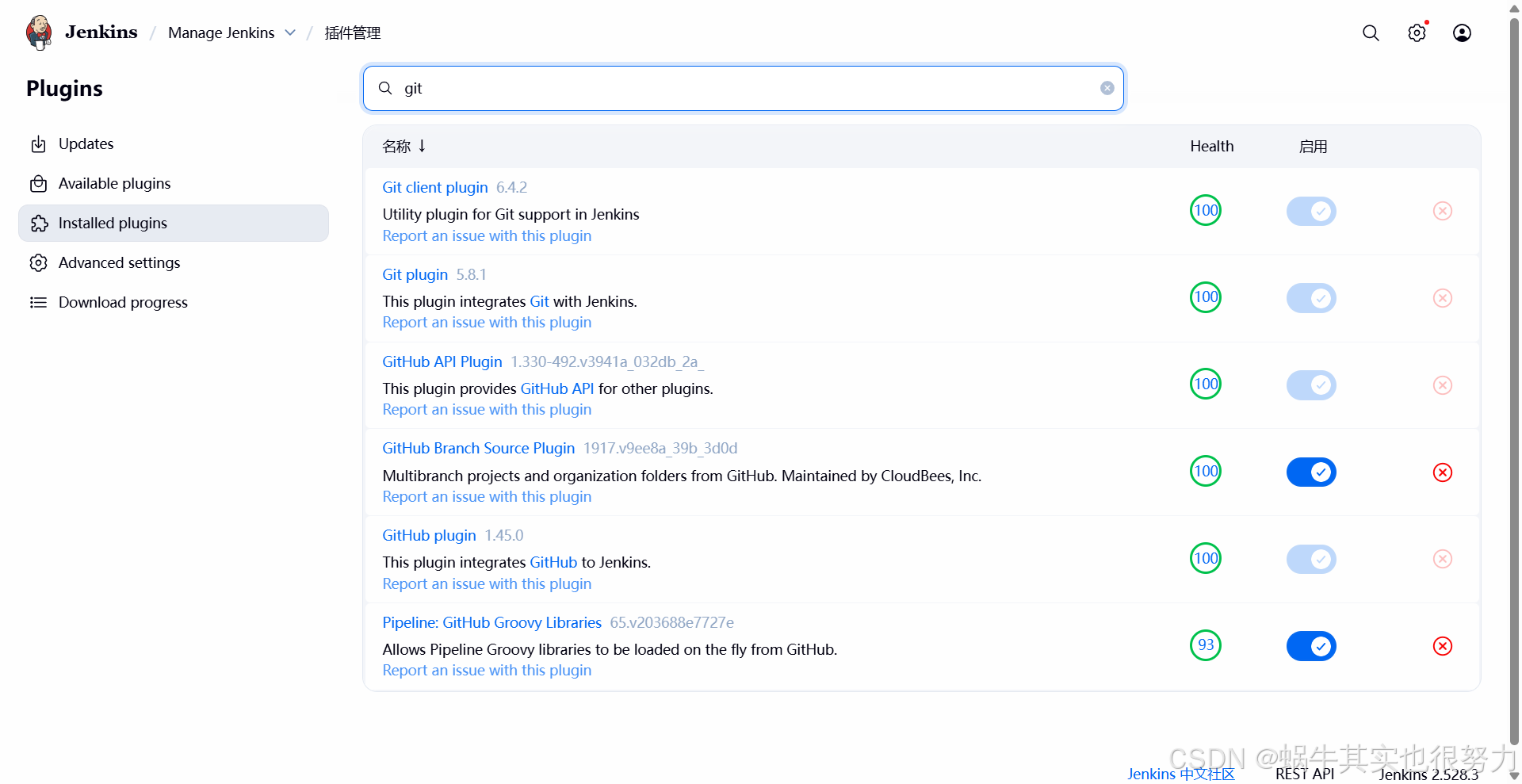
Task: Focus the plugin search input containing git
Action: 744,88
